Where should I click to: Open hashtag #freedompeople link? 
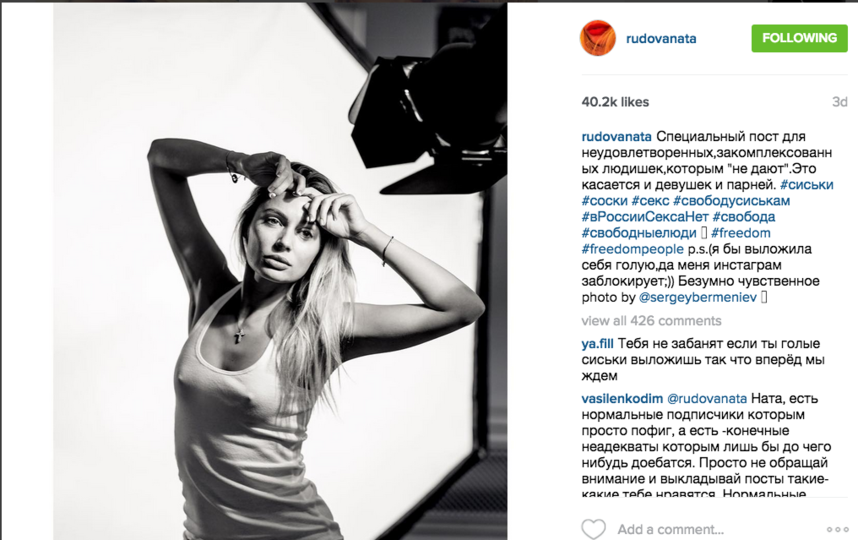tap(632, 249)
